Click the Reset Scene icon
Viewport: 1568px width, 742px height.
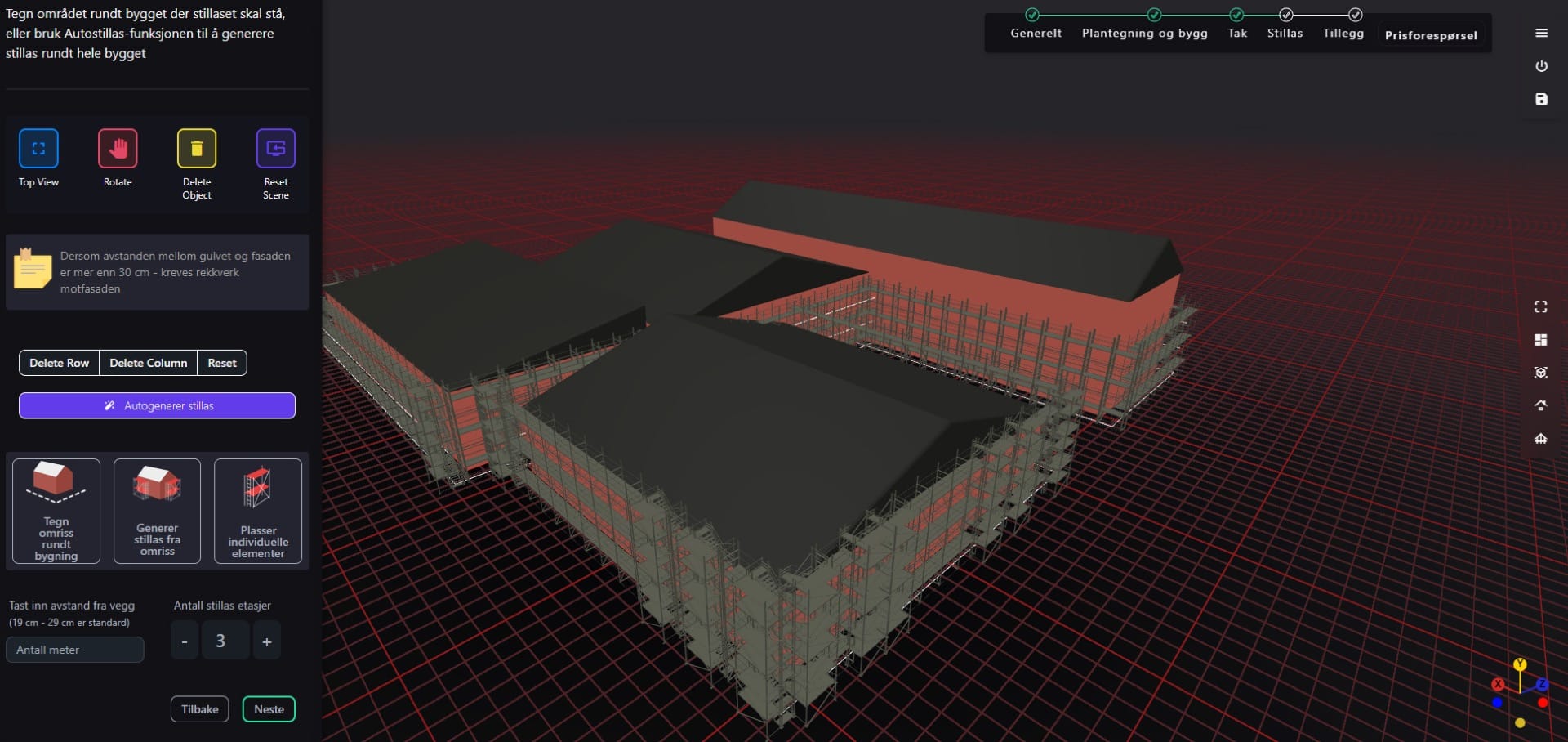click(x=276, y=149)
